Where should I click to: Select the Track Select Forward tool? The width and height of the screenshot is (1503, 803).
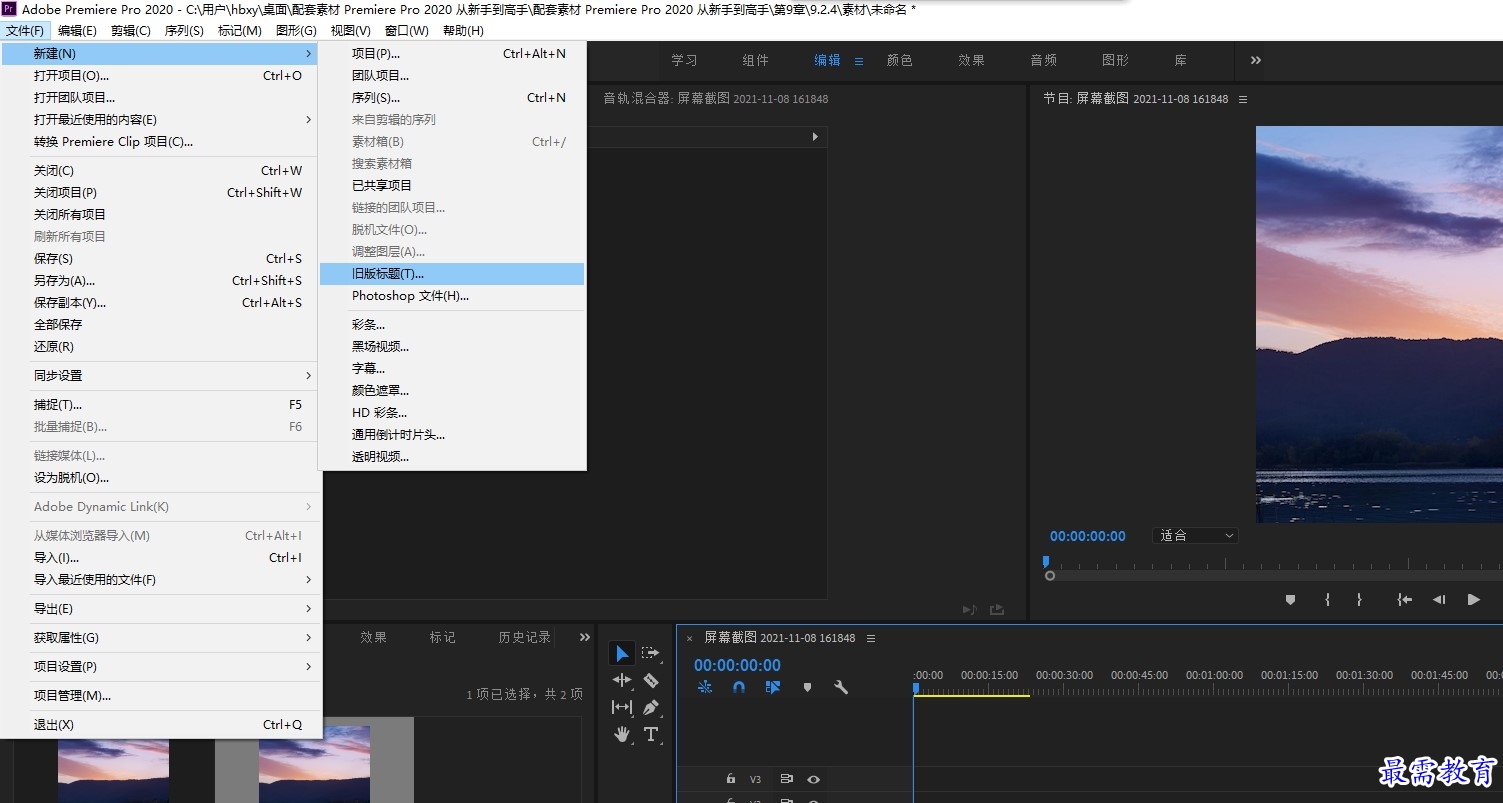pyautogui.click(x=651, y=653)
